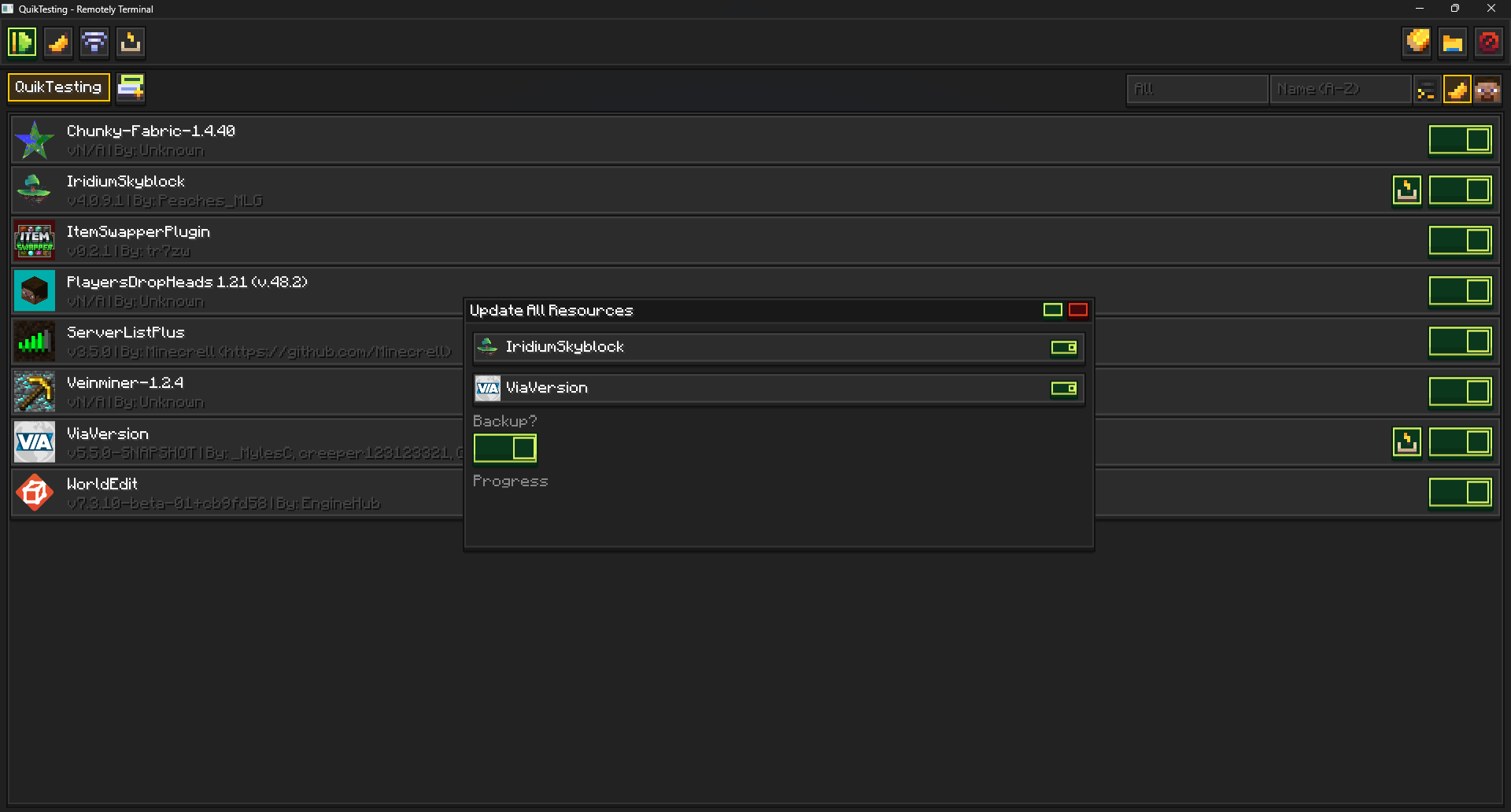This screenshot has height=812, width=1511.
Task: Click the gold nugget icon top right
Action: 1417,42
